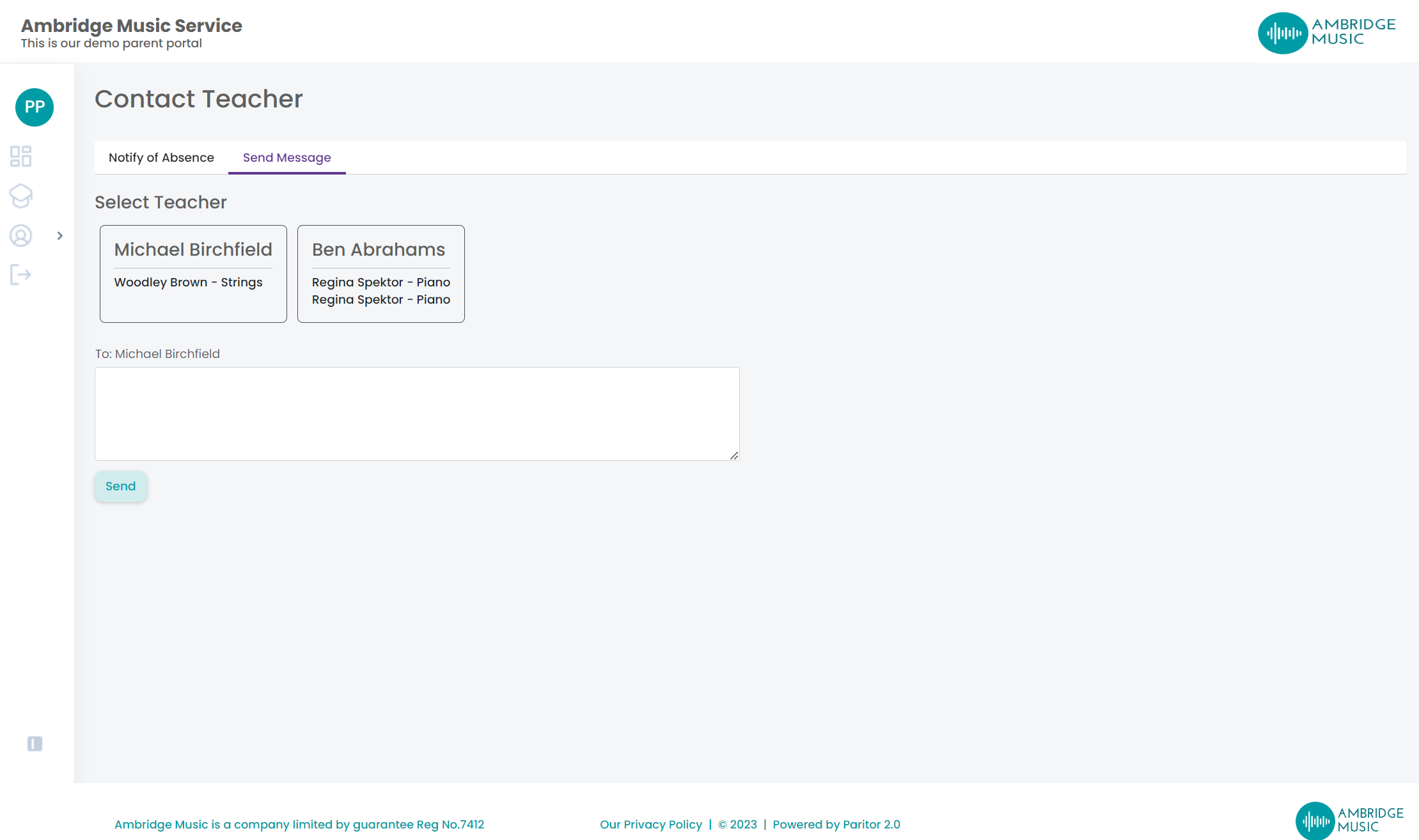The width and height of the screenshot is (1419, 840).
Task: Open the account profile icon in sidebar
Action: point(20,235)
